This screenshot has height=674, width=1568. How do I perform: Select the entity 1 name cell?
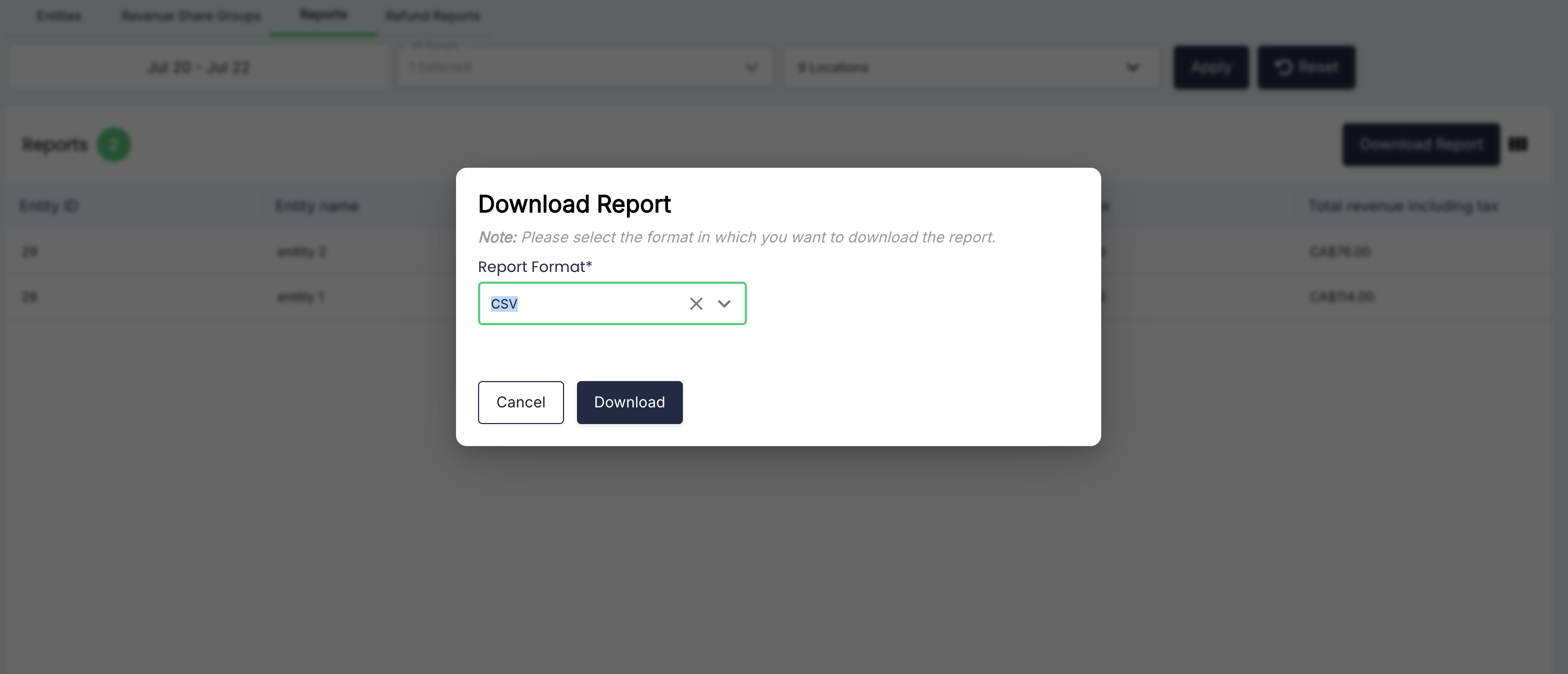click(x=301, y=297)
